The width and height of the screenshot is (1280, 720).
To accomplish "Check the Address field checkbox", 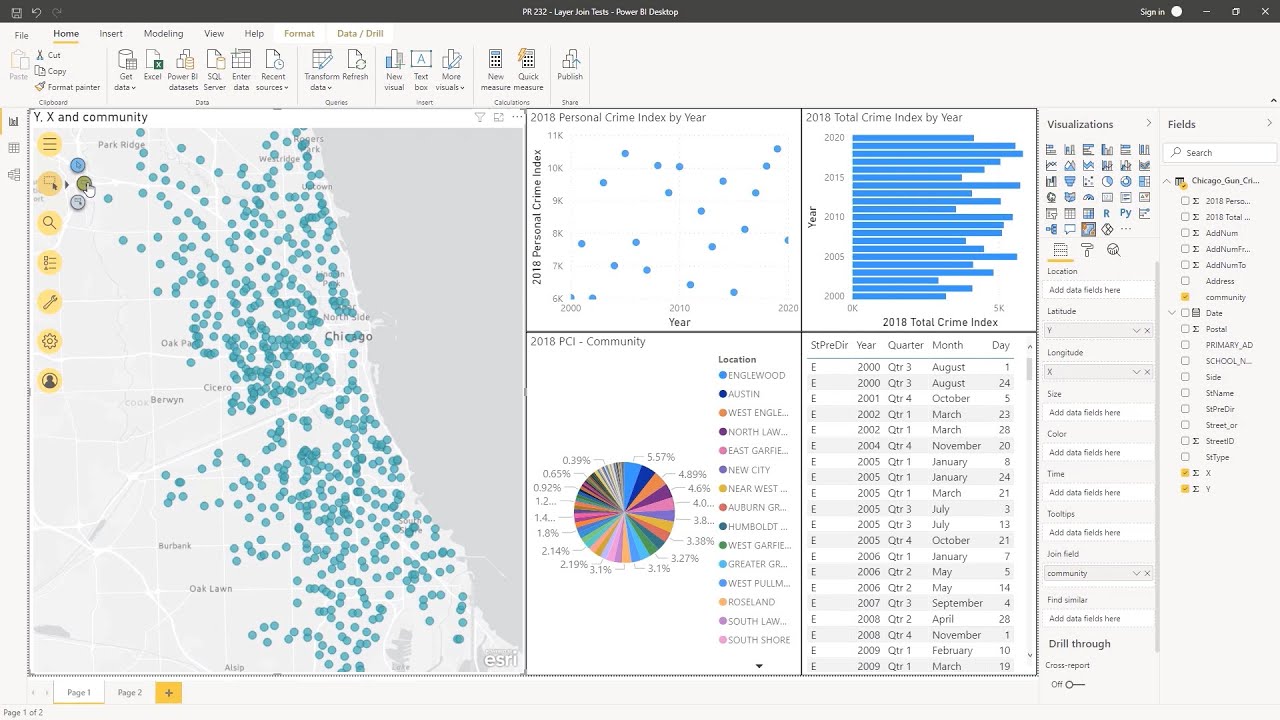I will [1186, 281].
